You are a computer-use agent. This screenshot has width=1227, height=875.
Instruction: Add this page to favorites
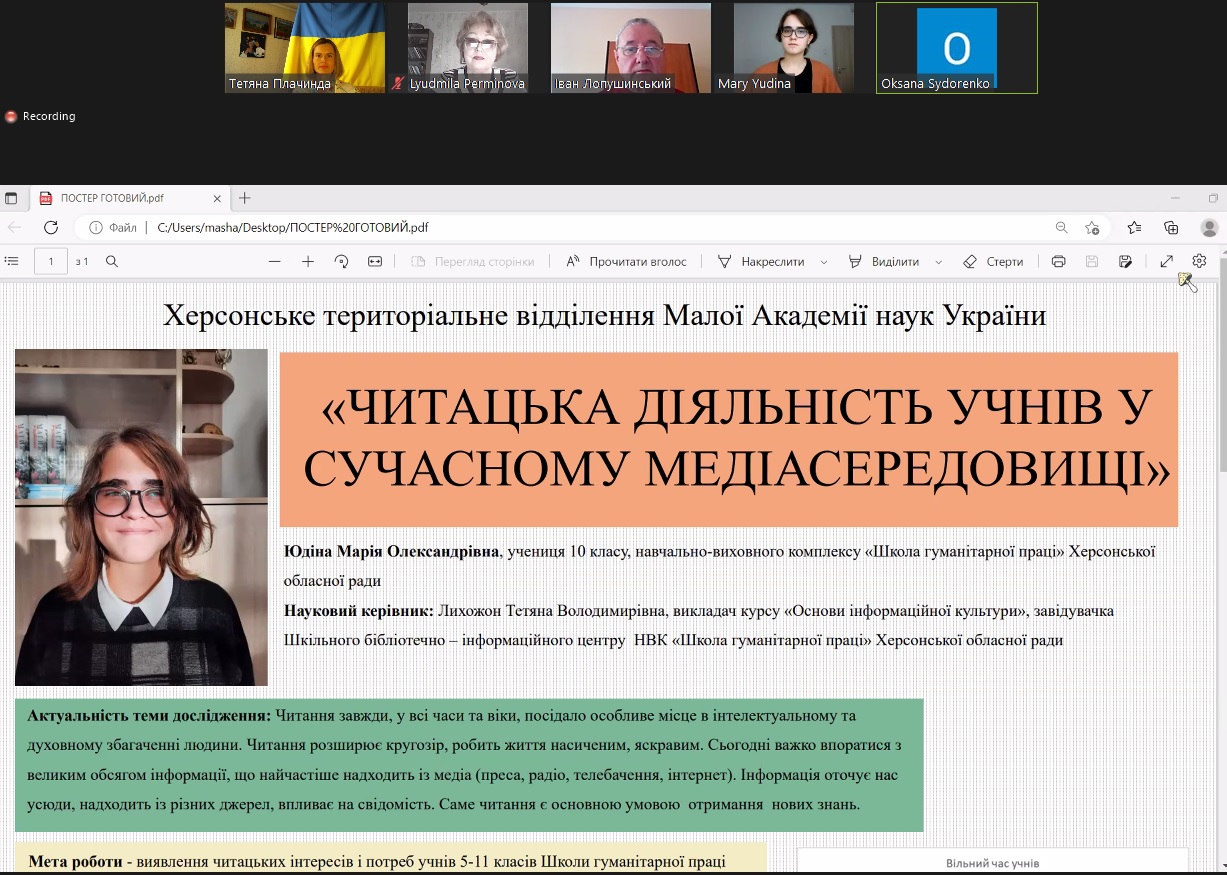point(1092,228)
